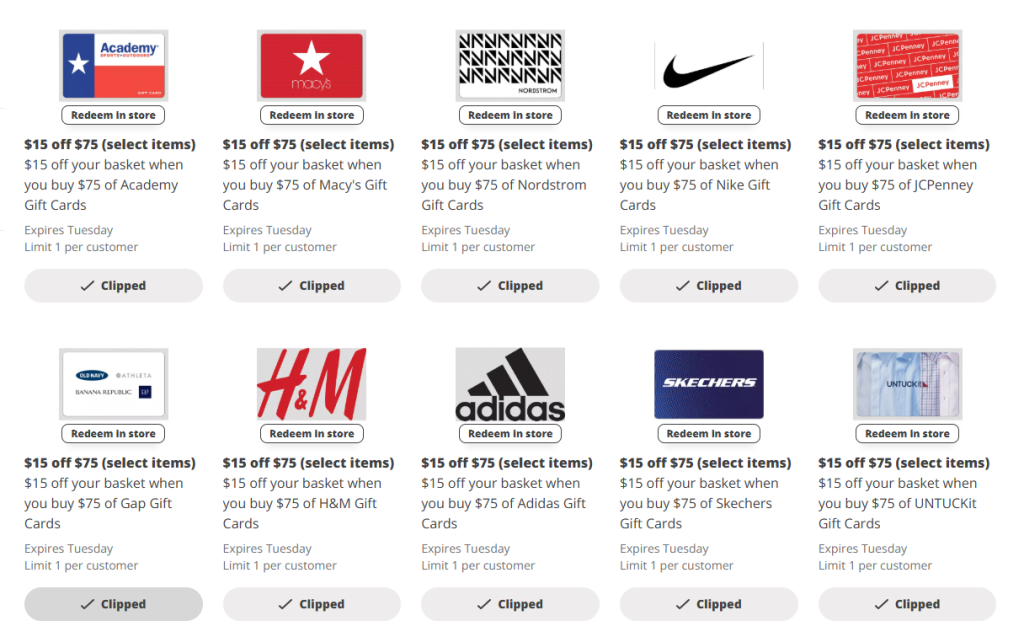Toggle the Clipped button for Gap offer
The width and height of the screenshot is (1024, 637).
pyautogui.click(x=113, y=604)
